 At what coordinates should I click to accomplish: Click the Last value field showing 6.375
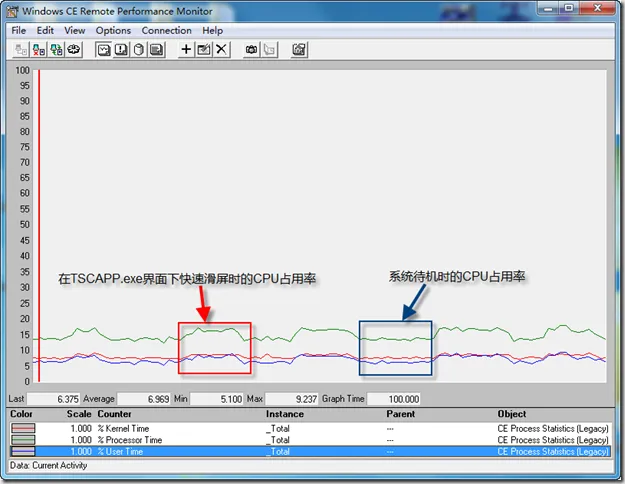(53, 399)
